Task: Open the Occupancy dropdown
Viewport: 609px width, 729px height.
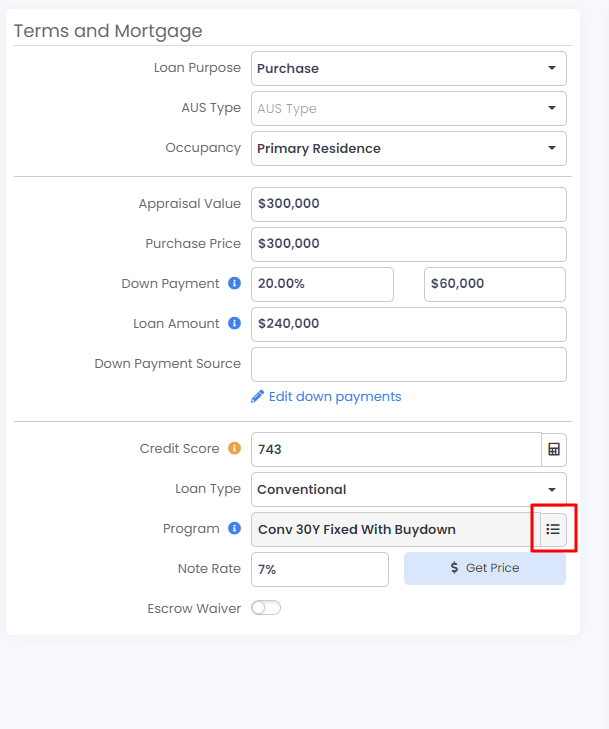Action: coord(409,148)
